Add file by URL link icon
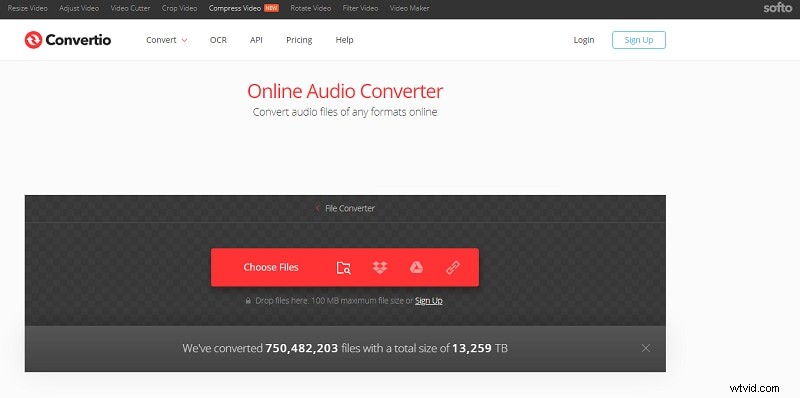The width and height of the screenshot is (800, 398). point(453,267)
